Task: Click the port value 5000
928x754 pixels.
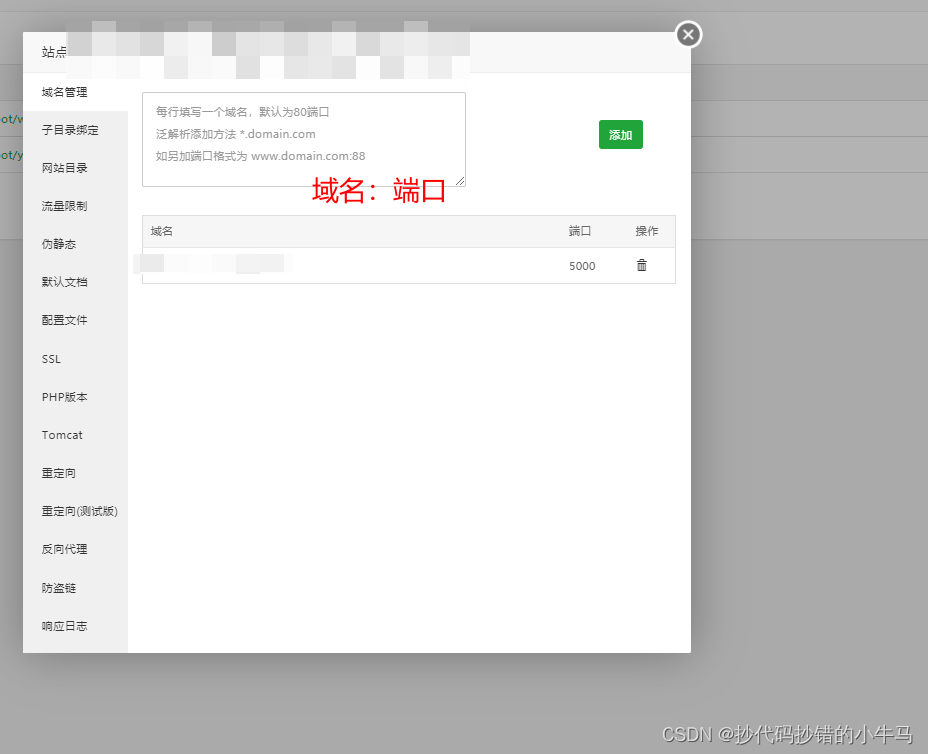Action: pos(582,266)
